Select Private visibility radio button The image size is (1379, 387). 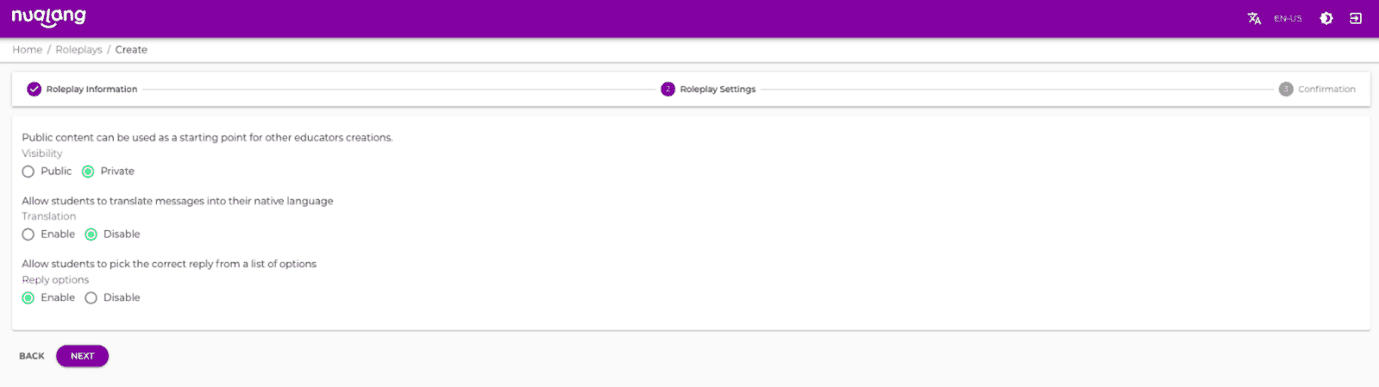88,171
